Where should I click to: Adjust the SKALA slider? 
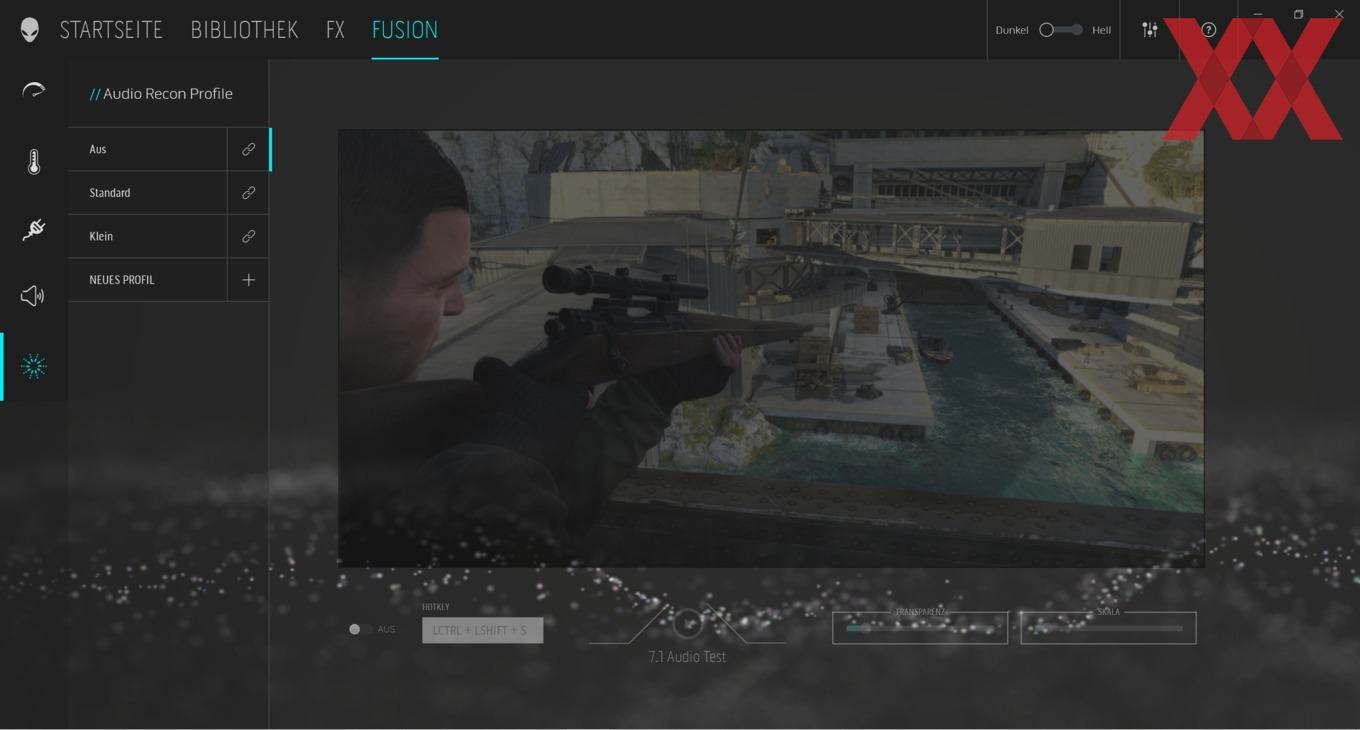(1108, 628)
